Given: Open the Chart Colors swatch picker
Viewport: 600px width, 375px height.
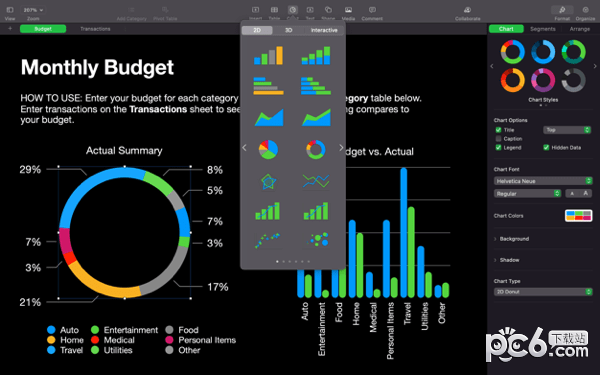Looking at the screenshot, I should pos(578,215).
